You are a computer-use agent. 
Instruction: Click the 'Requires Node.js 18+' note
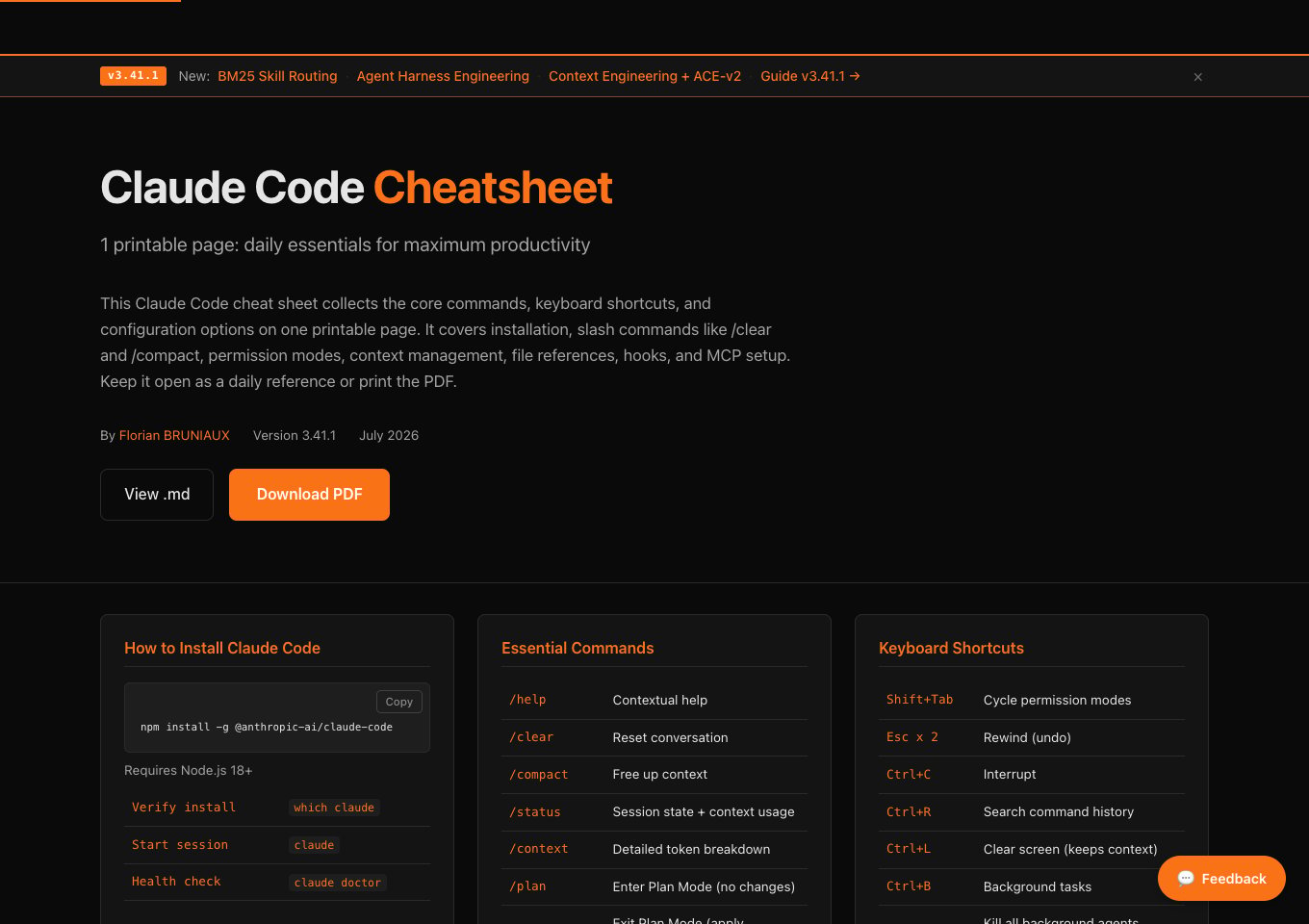tap(188, 770)
